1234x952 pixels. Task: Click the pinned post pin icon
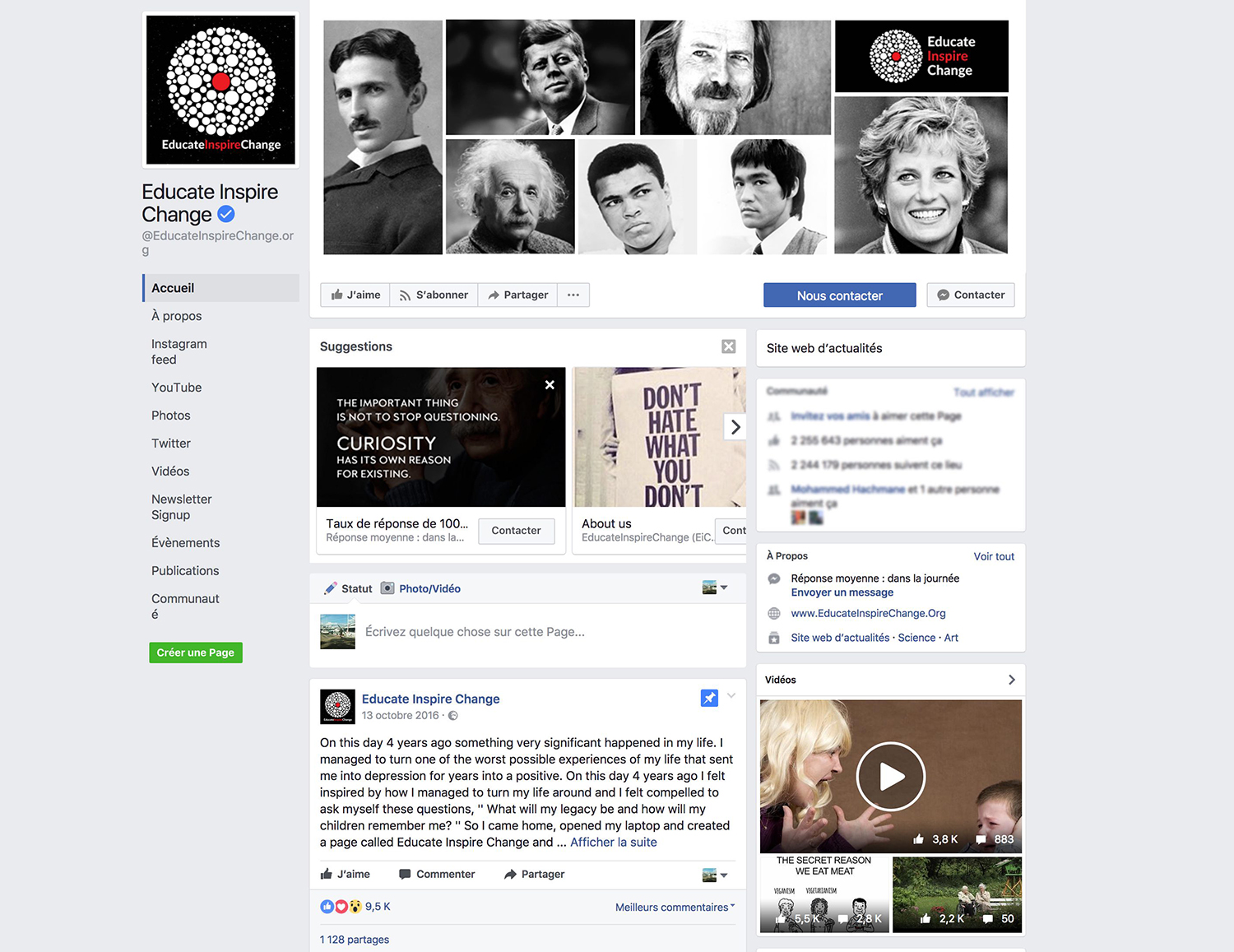[x=709, y=698]
